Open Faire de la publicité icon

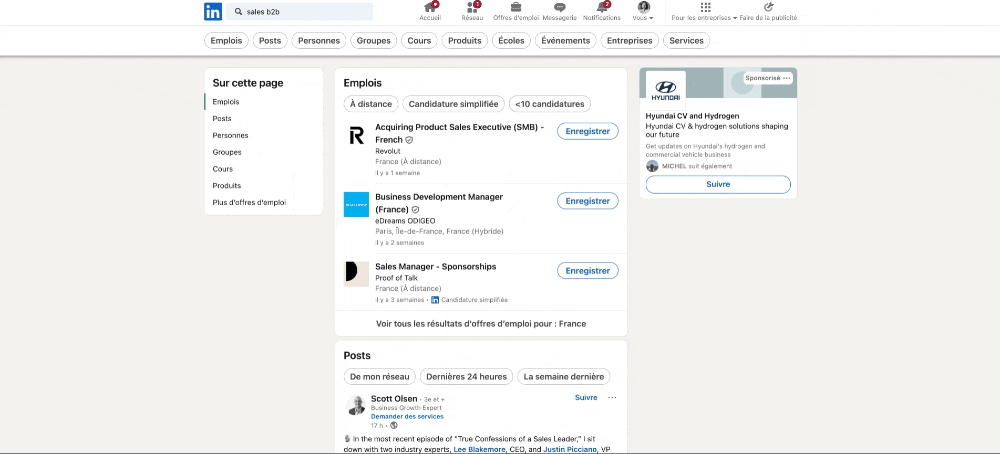[768, 11]
